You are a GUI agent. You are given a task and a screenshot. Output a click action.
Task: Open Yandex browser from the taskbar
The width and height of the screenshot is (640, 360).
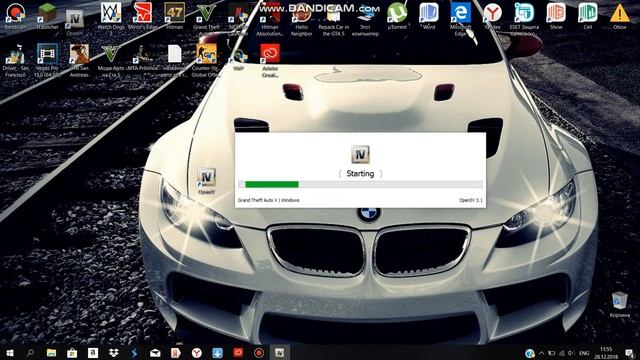coord(197,353)
